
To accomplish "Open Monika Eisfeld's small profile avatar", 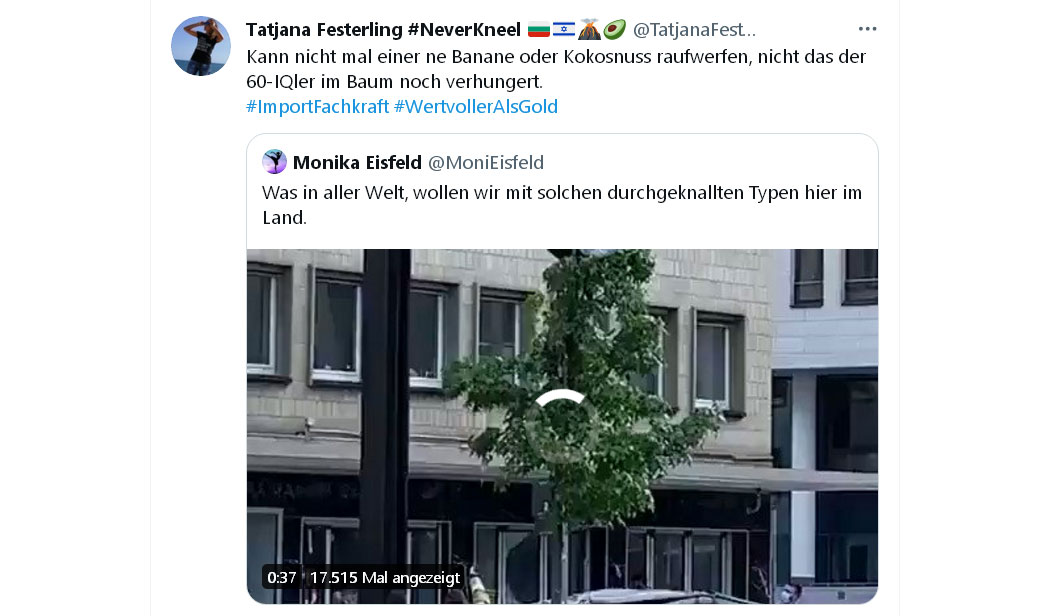I will [x=275, y=162].
